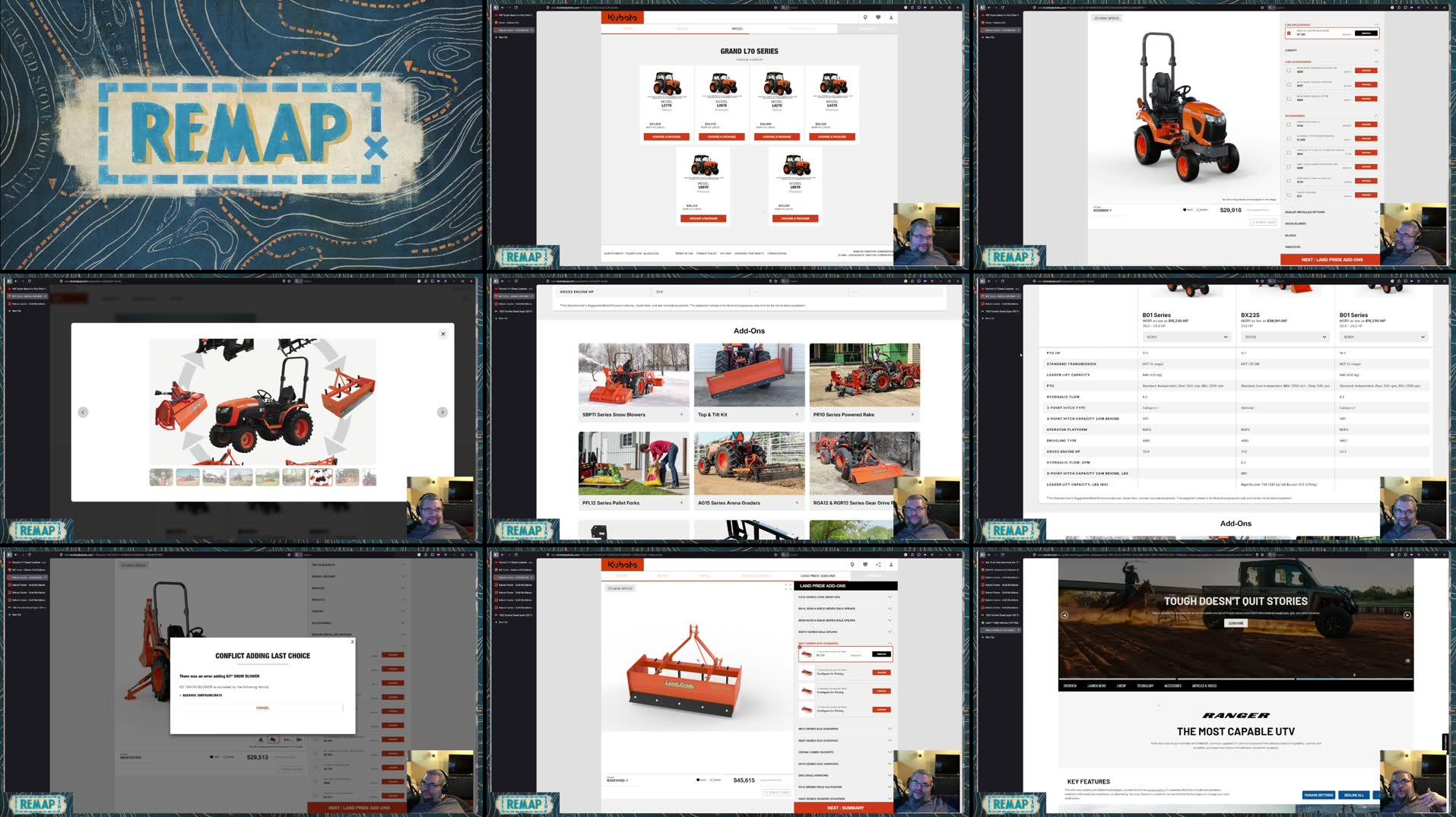
Task: Open Articles & Videos tab on Ranger page
Action: [1204, 686]
